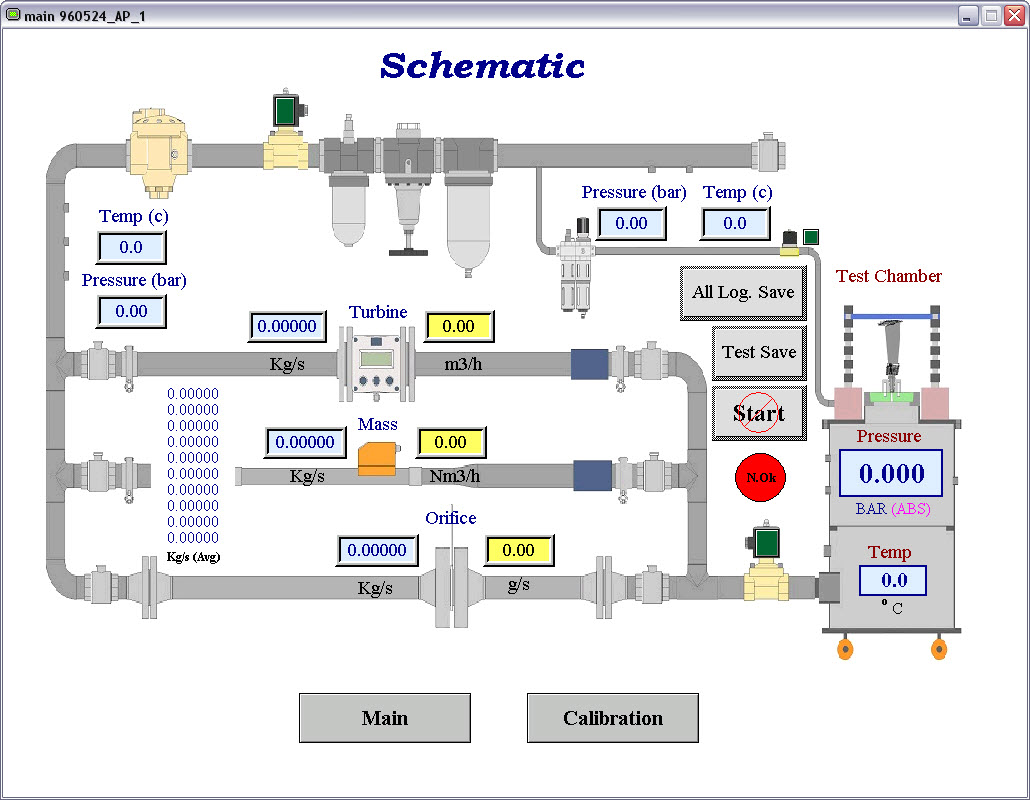This screenshot has width=1030, height=800.
Task: Click the top inlet solenoid valve with green coil
Action: 288,130
